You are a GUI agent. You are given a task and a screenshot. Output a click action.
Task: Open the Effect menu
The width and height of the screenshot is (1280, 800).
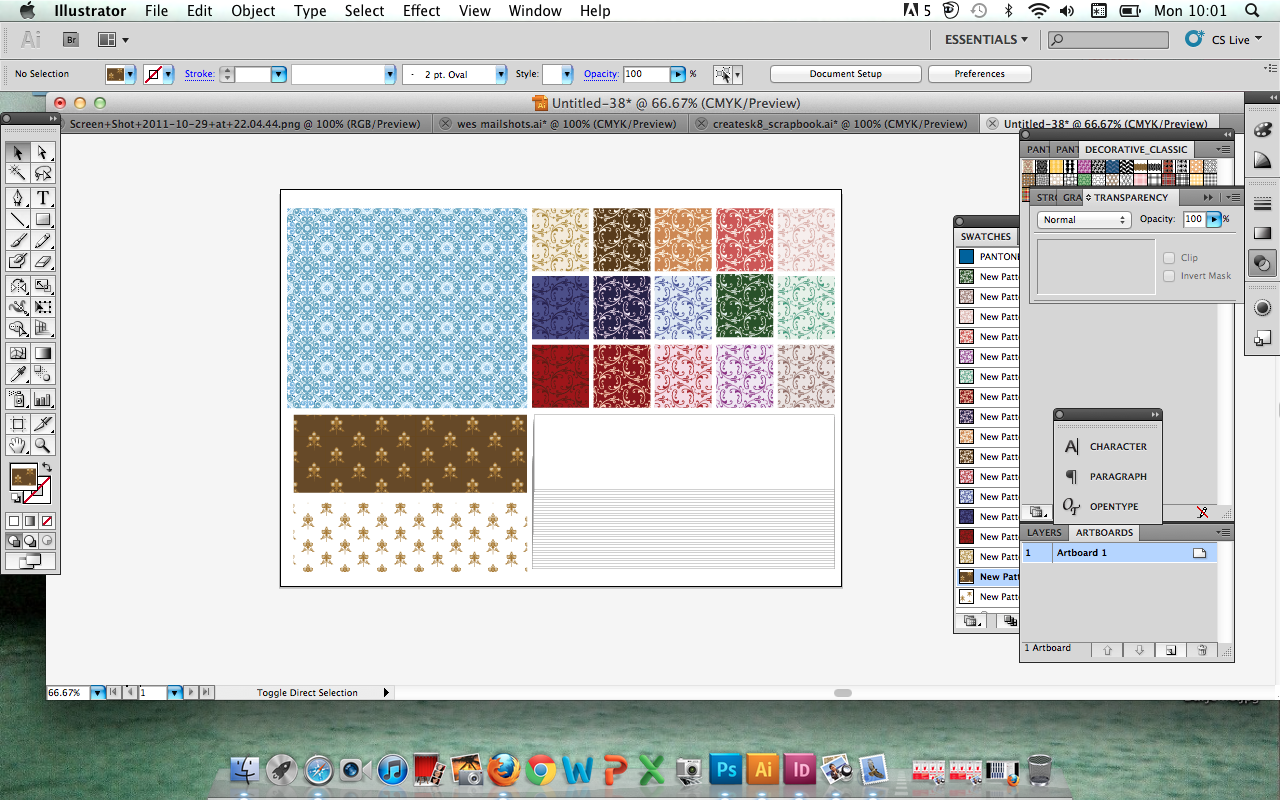(x=421, y=11)
